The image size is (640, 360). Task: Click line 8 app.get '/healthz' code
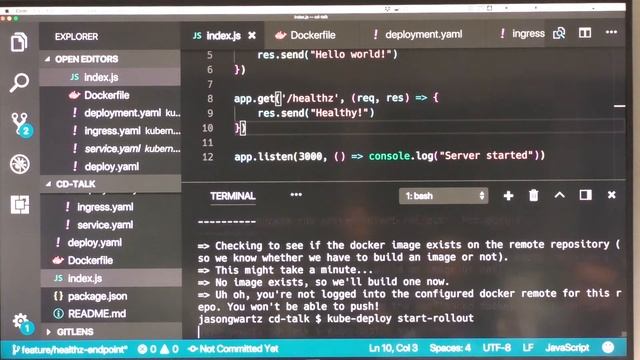336,98
